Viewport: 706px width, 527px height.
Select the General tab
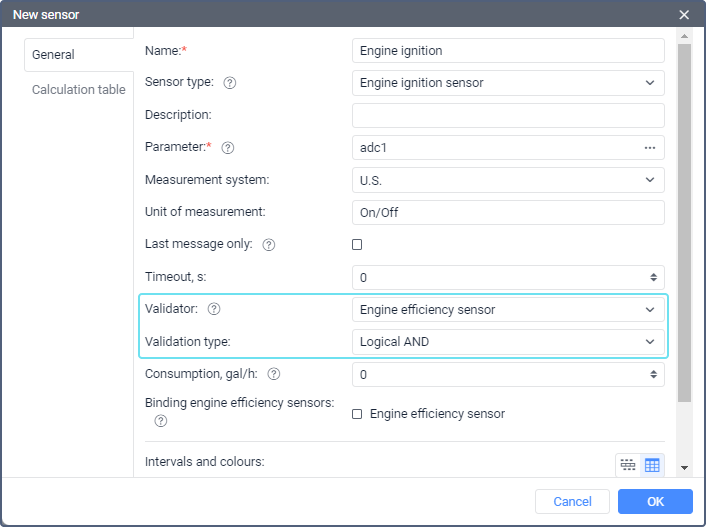pos(54,55)
